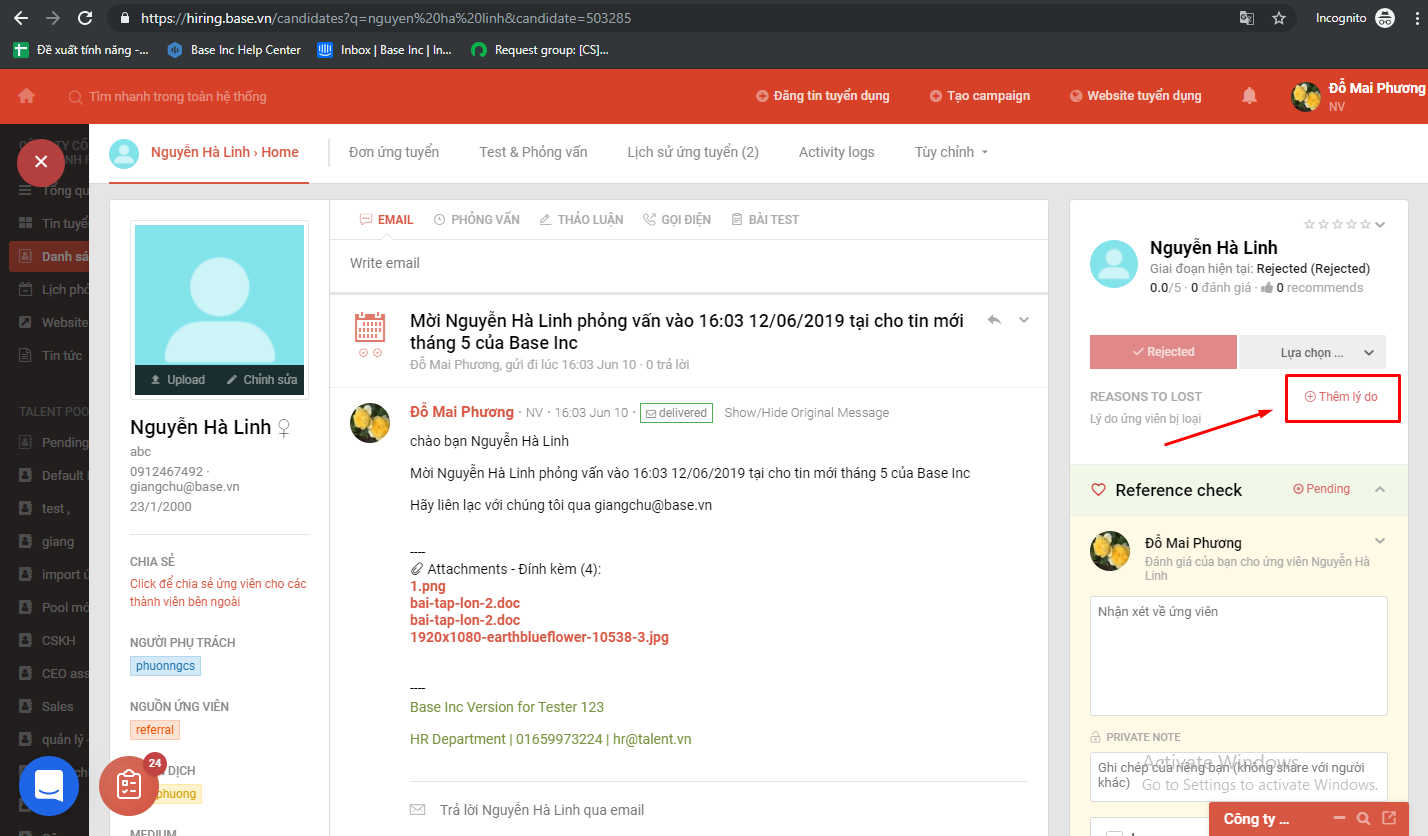Open Website tuyển dụng in the header

tap(1136, 96)
